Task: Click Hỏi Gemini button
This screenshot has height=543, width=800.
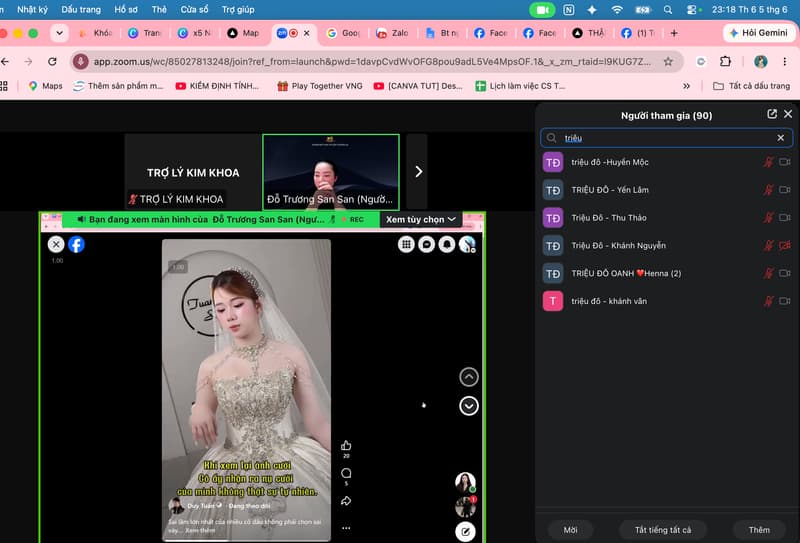Action: (x=758, y=33)
